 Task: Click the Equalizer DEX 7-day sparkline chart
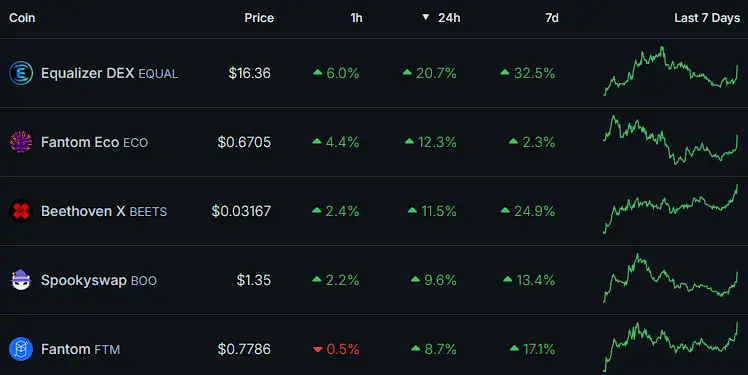click(x=671, y=71)
